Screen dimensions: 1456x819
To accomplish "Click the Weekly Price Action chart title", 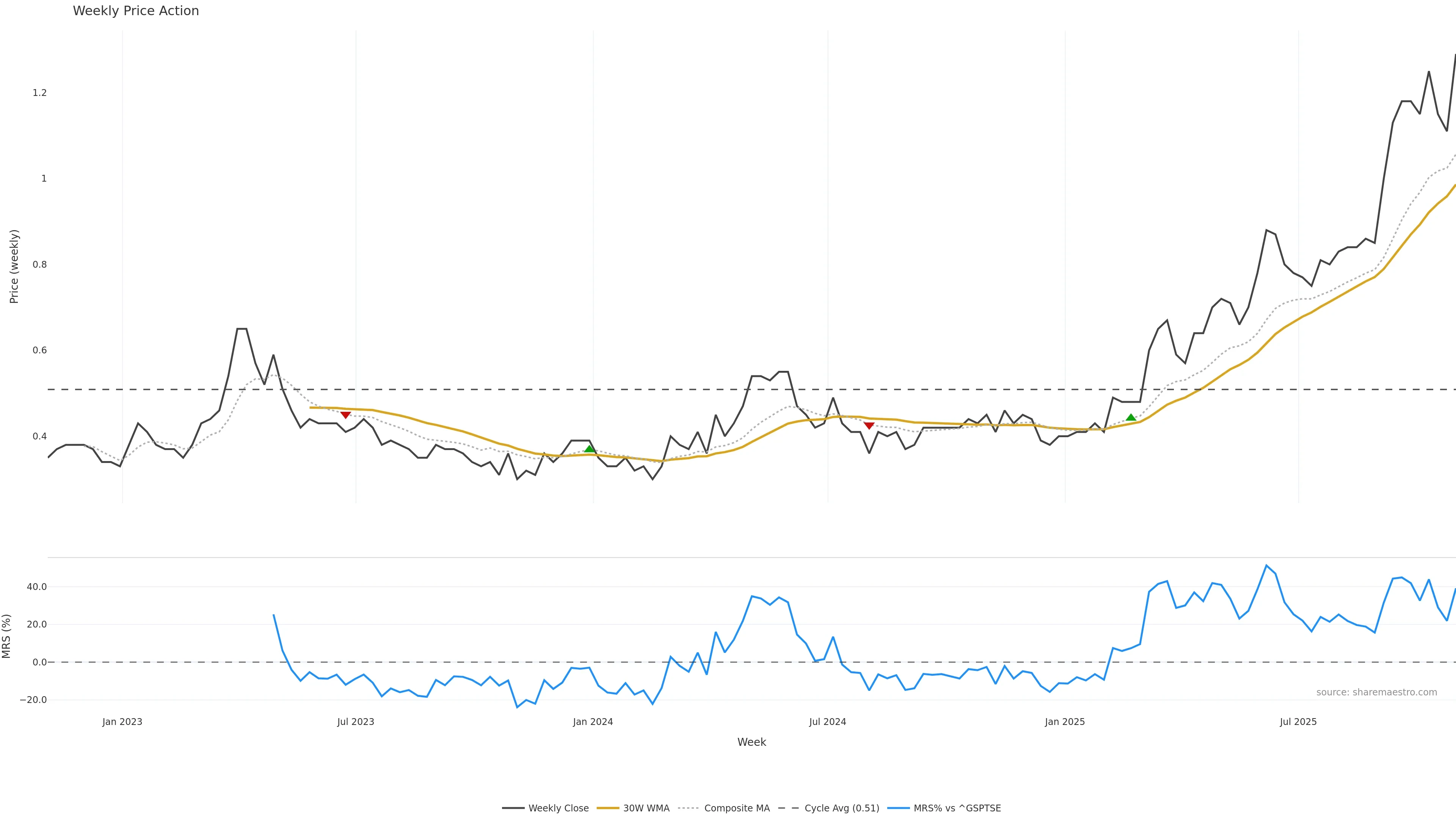I will click(136, 11).
